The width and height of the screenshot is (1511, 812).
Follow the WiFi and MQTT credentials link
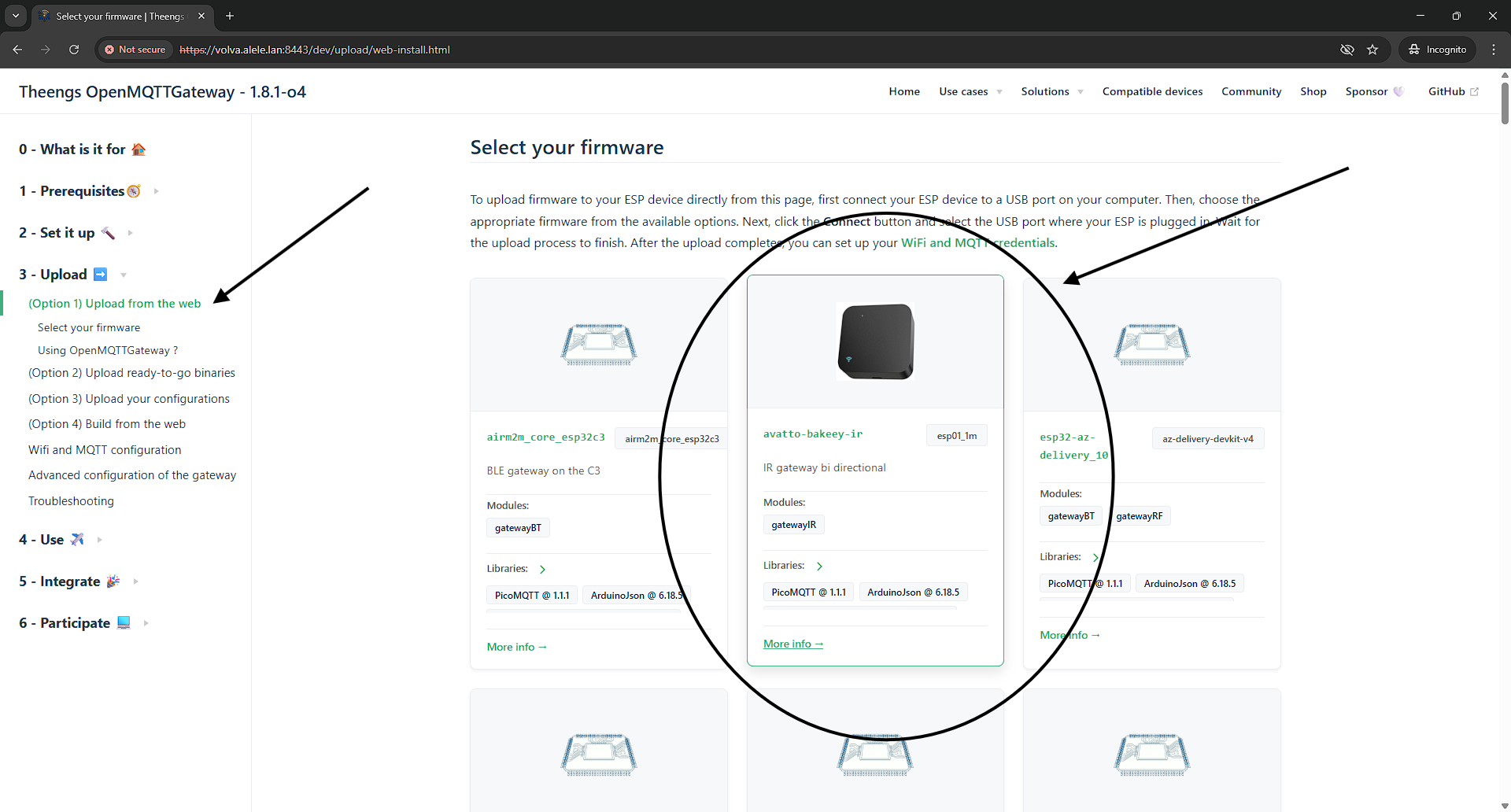pos(977,243)
